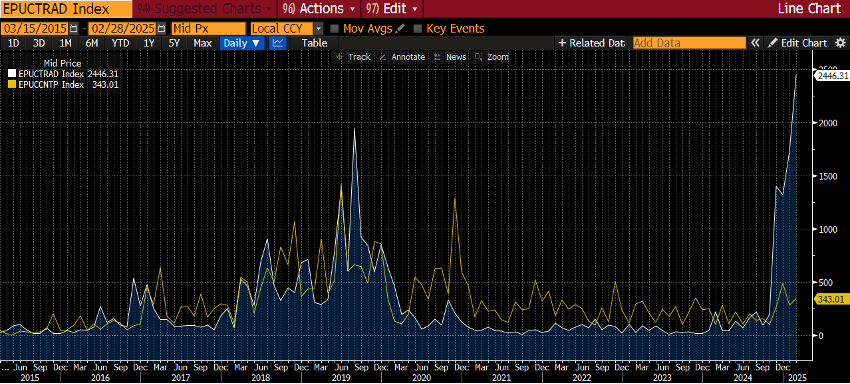Switch to Table view
The height and width of the screenshot is (384, 850).
pos(314,43)
